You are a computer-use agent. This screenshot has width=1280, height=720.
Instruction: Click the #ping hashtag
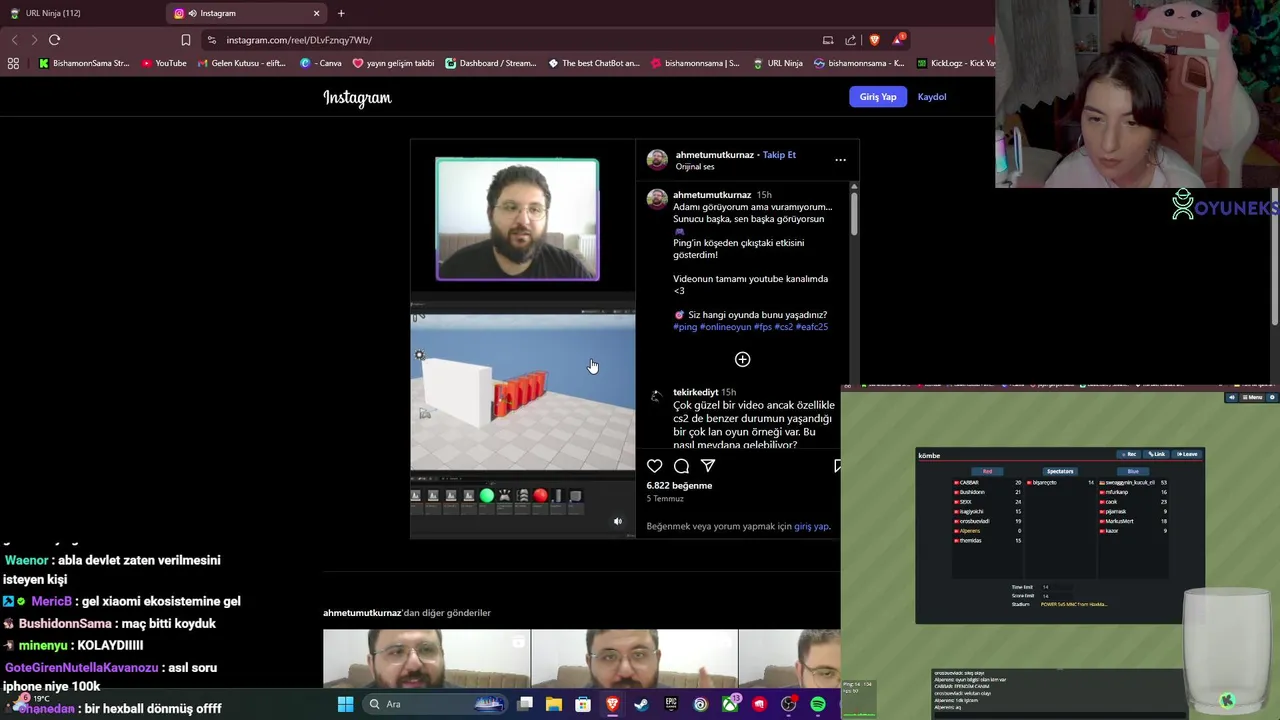(685, 327)
